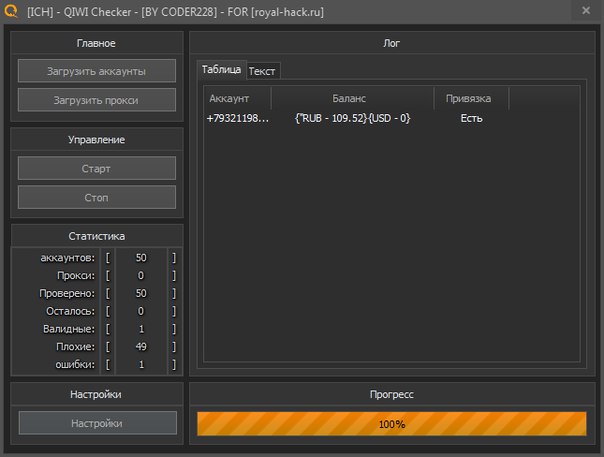Click the Статистика panel heading

coord(97,236)
